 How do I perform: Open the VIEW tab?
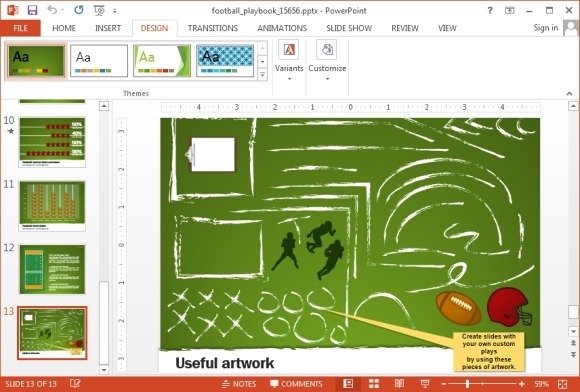point(447,28)
